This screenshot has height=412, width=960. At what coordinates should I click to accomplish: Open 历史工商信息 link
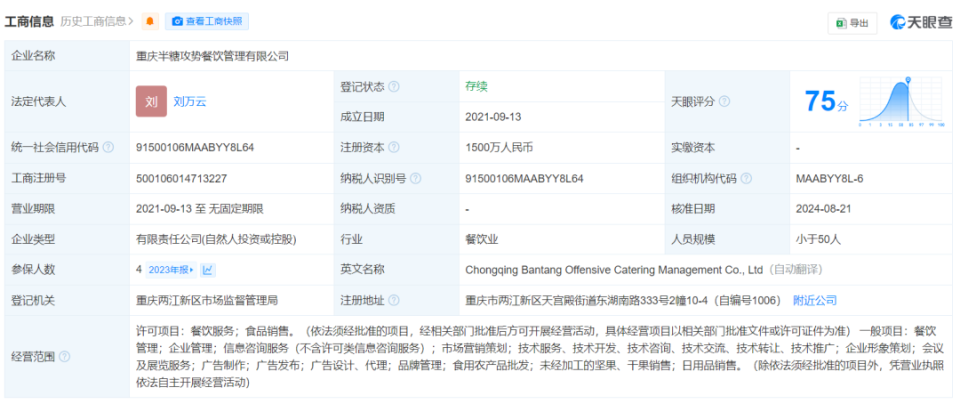[96, 21]
